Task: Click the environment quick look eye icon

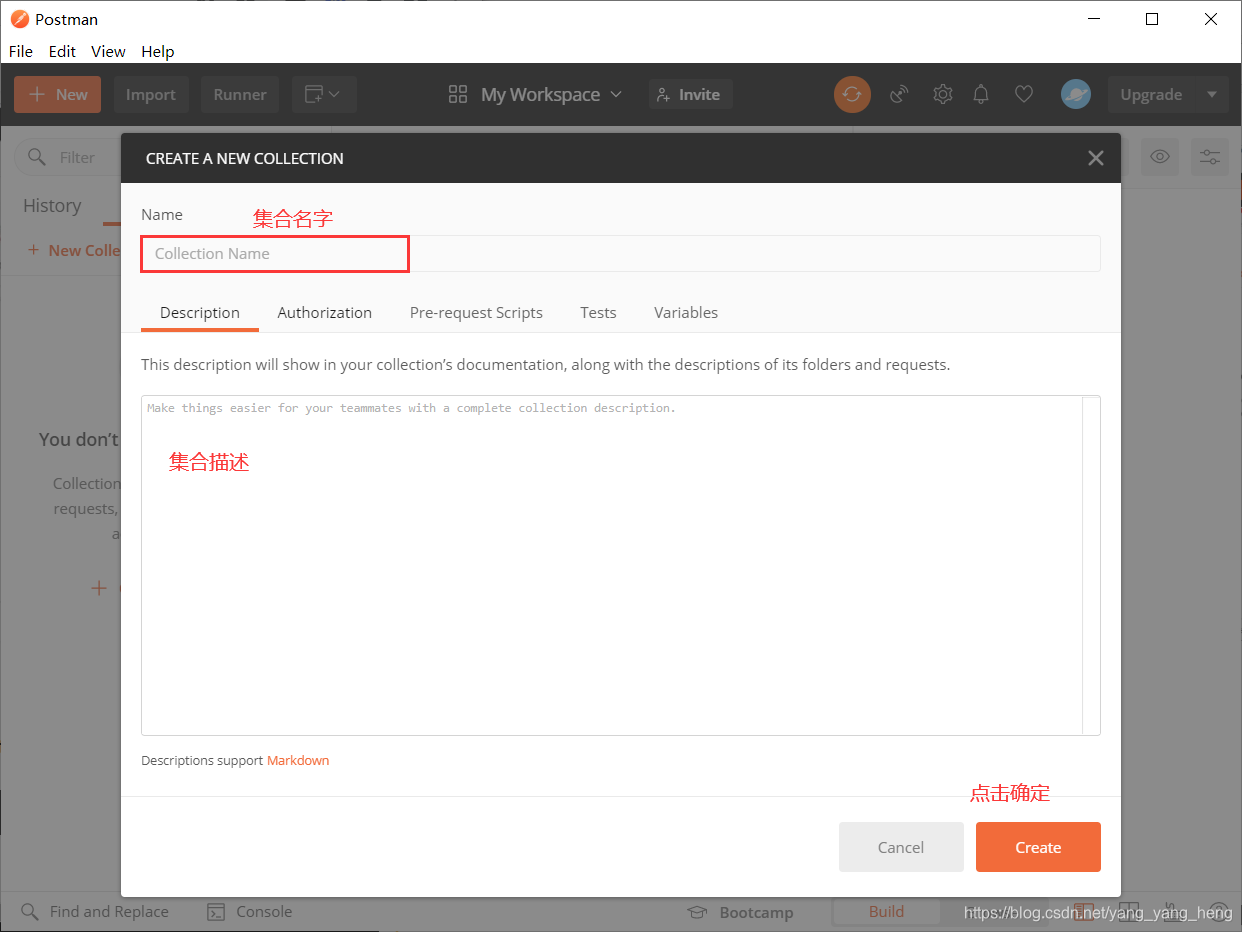Action: pos(1160,157)
